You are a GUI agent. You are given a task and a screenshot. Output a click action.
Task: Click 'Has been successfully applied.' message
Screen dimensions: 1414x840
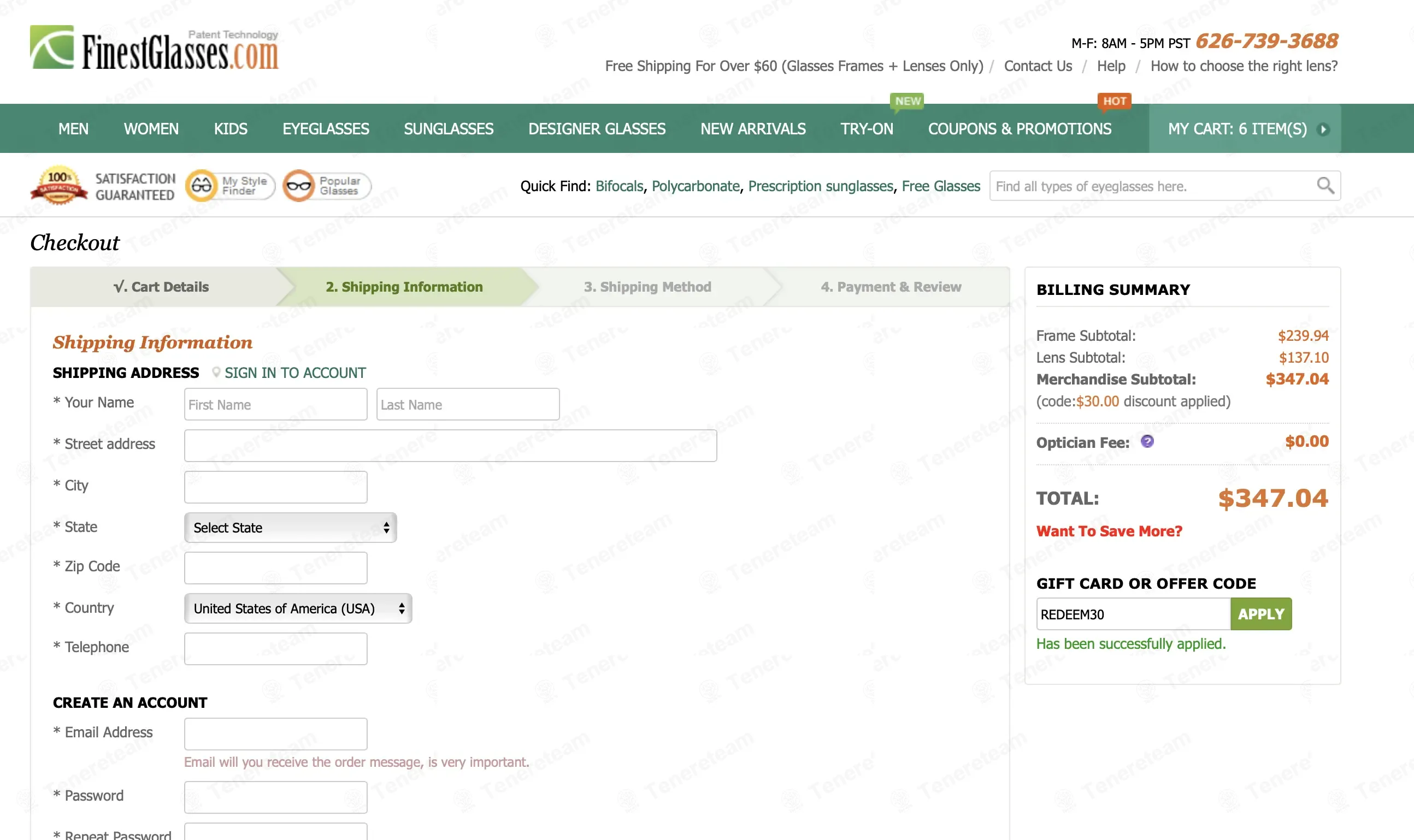(1131, 644)
